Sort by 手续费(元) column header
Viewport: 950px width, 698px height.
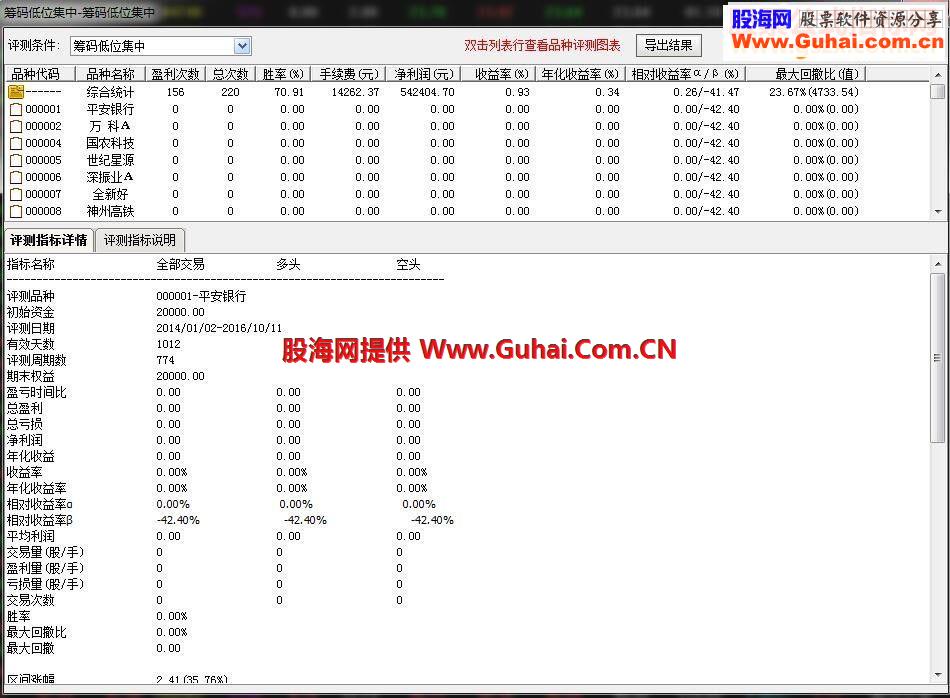(x=349, y=74)
